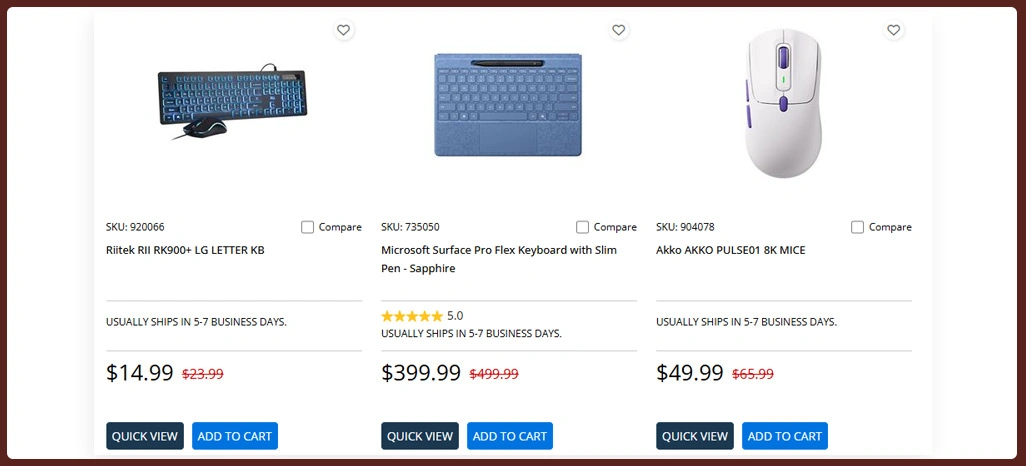Click the sapphire Surface keyboard image
Image resolution: width=1026 pixels, height=466 pixels.
coord(508,105)
